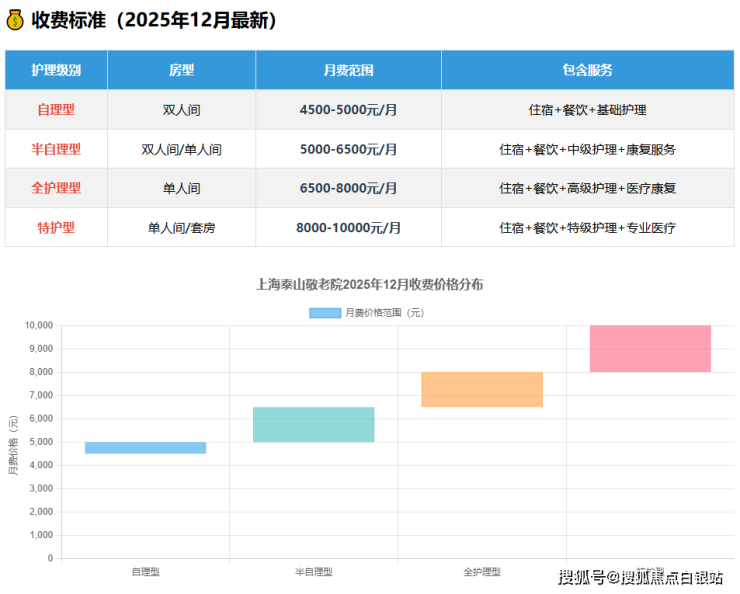Image resolution: width=740 pixels, height=594 pixels.
Task: Select the 护理级别 table column header
Action: tap(56, 71)
